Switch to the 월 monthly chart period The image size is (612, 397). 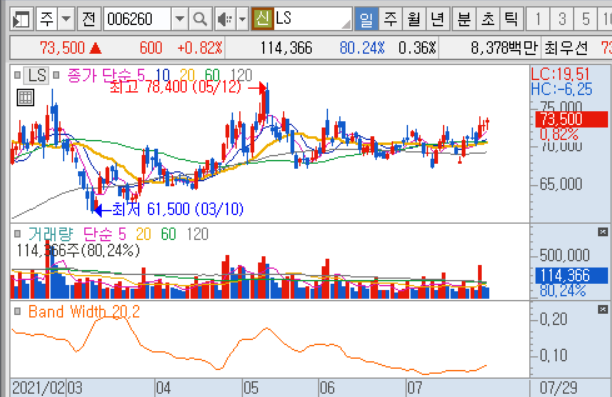point(414,19)
